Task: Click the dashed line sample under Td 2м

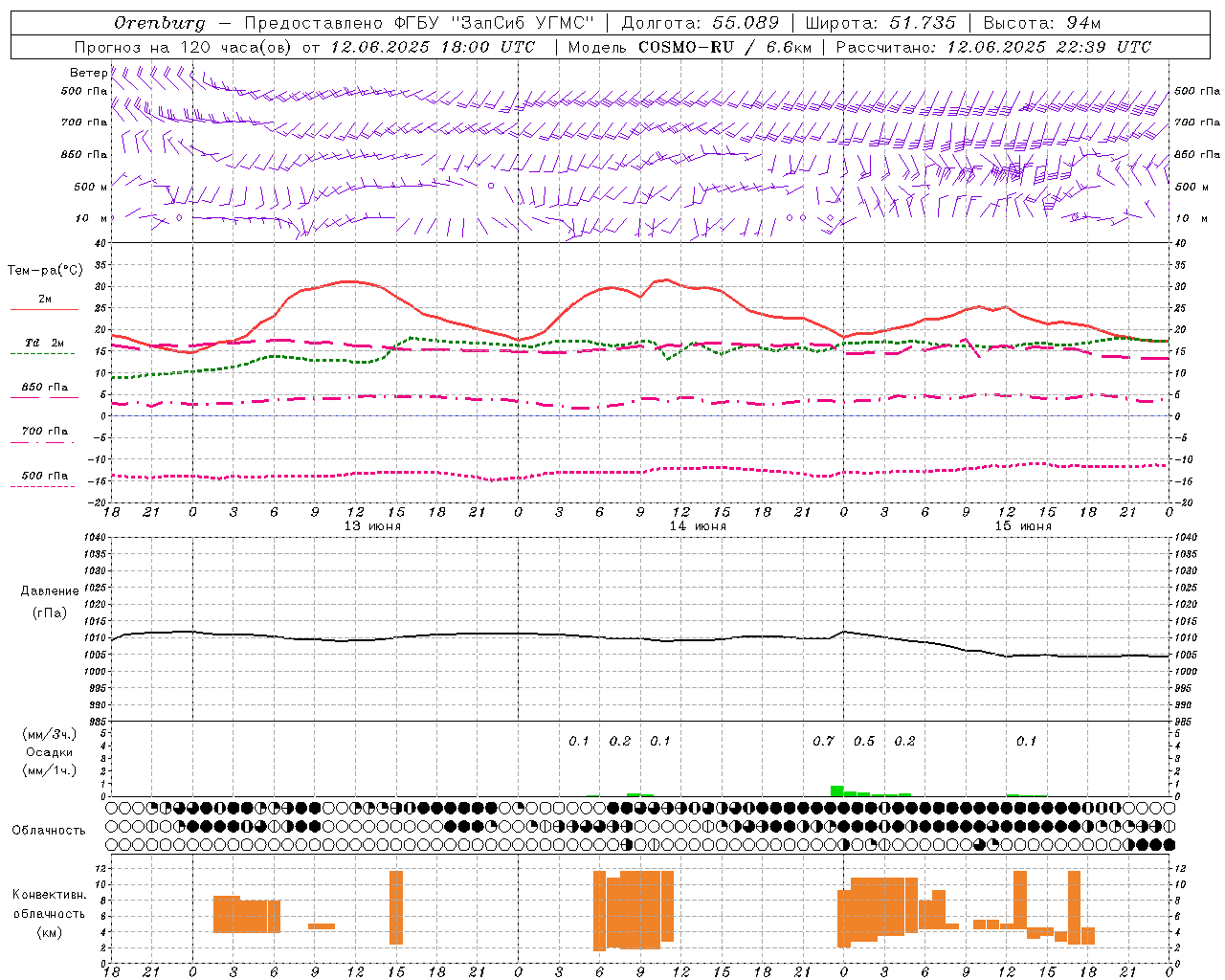Action: [44, 353]
